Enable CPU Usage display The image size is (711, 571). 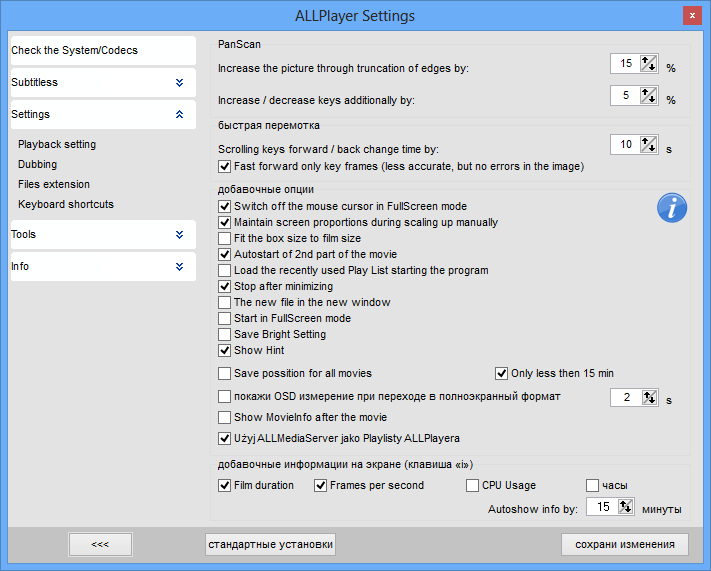472,485
